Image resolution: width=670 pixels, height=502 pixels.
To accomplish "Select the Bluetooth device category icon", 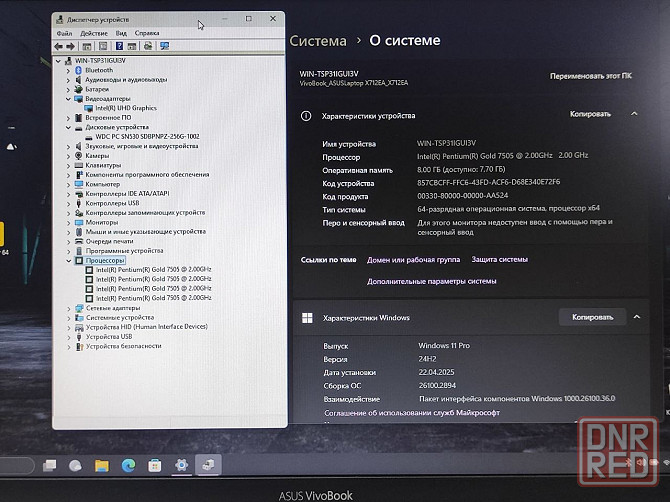I will [x=78, y=70].
